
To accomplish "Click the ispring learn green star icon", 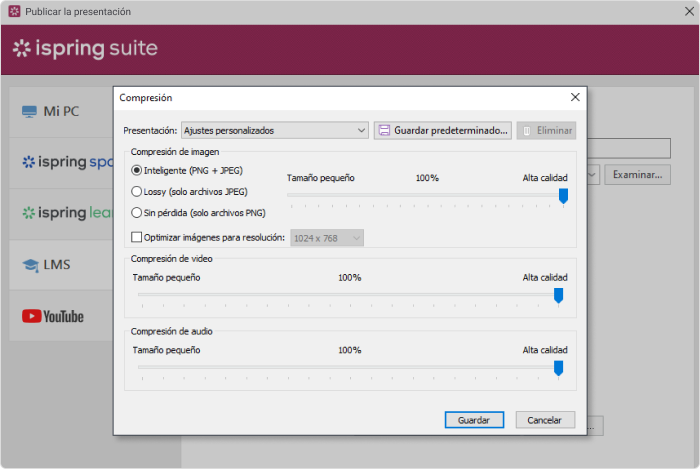I will 29,213.
